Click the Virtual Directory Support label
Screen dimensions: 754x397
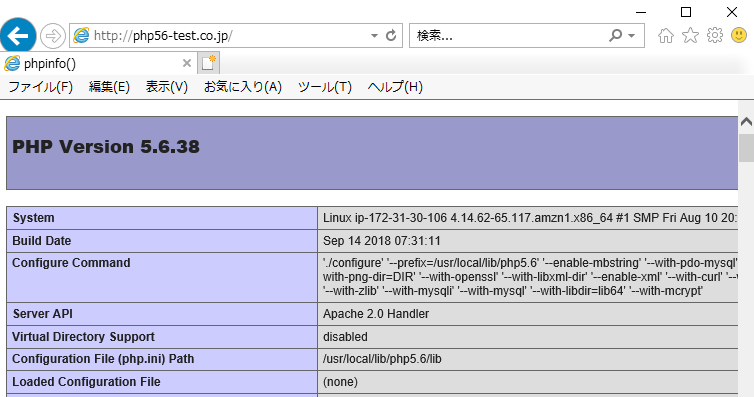click(x=84, y=337)
